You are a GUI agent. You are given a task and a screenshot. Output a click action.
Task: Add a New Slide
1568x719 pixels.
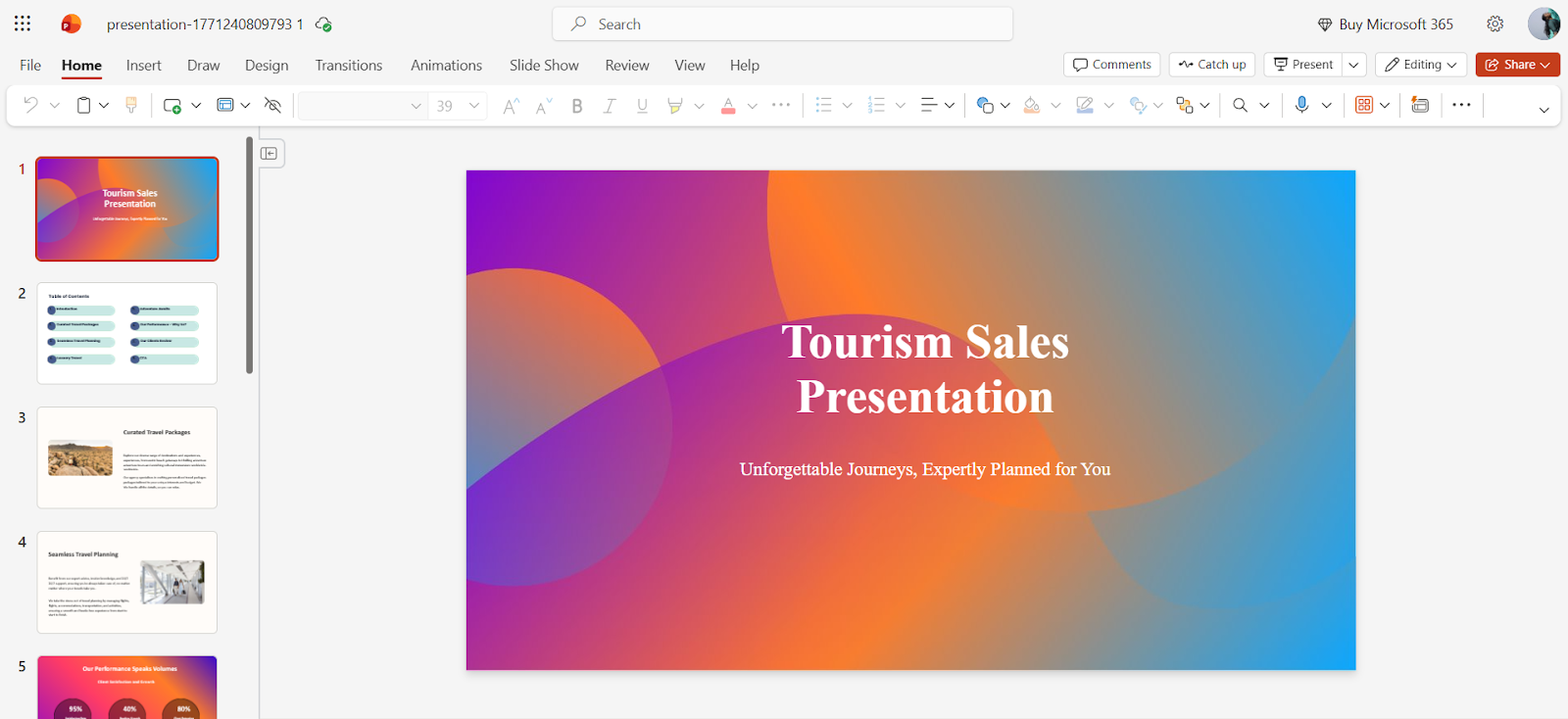[172, 105]
